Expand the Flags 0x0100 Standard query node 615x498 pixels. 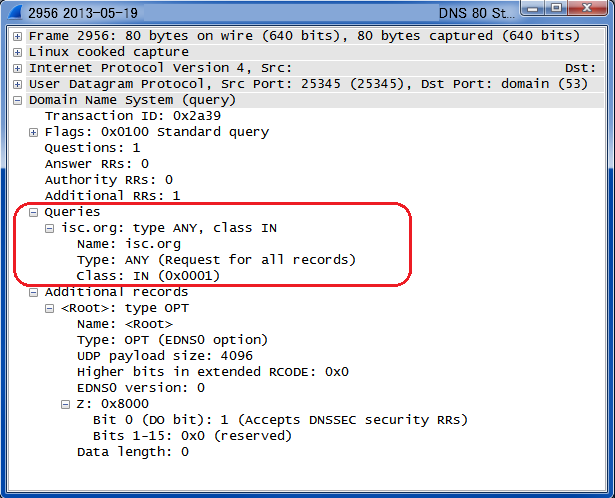pos(33,133)
